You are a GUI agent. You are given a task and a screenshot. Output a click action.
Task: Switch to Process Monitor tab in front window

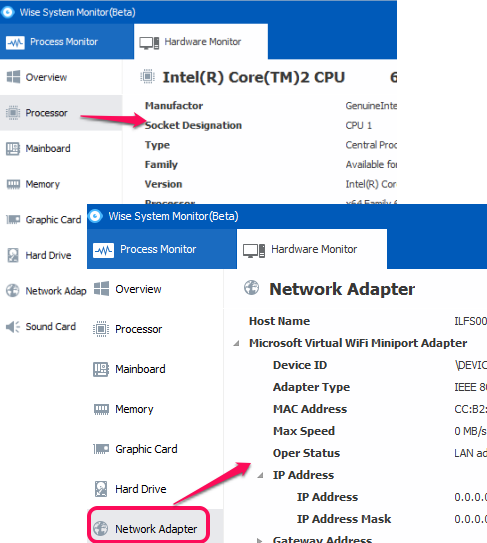[x=162, y=249]
